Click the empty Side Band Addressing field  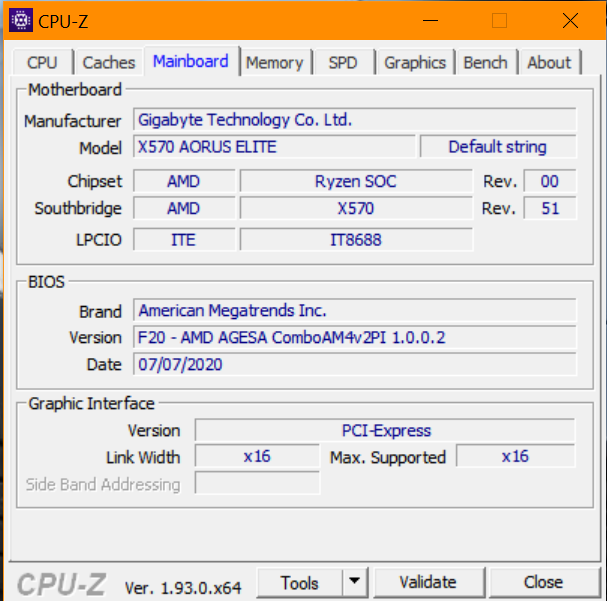tap(257, 483)
